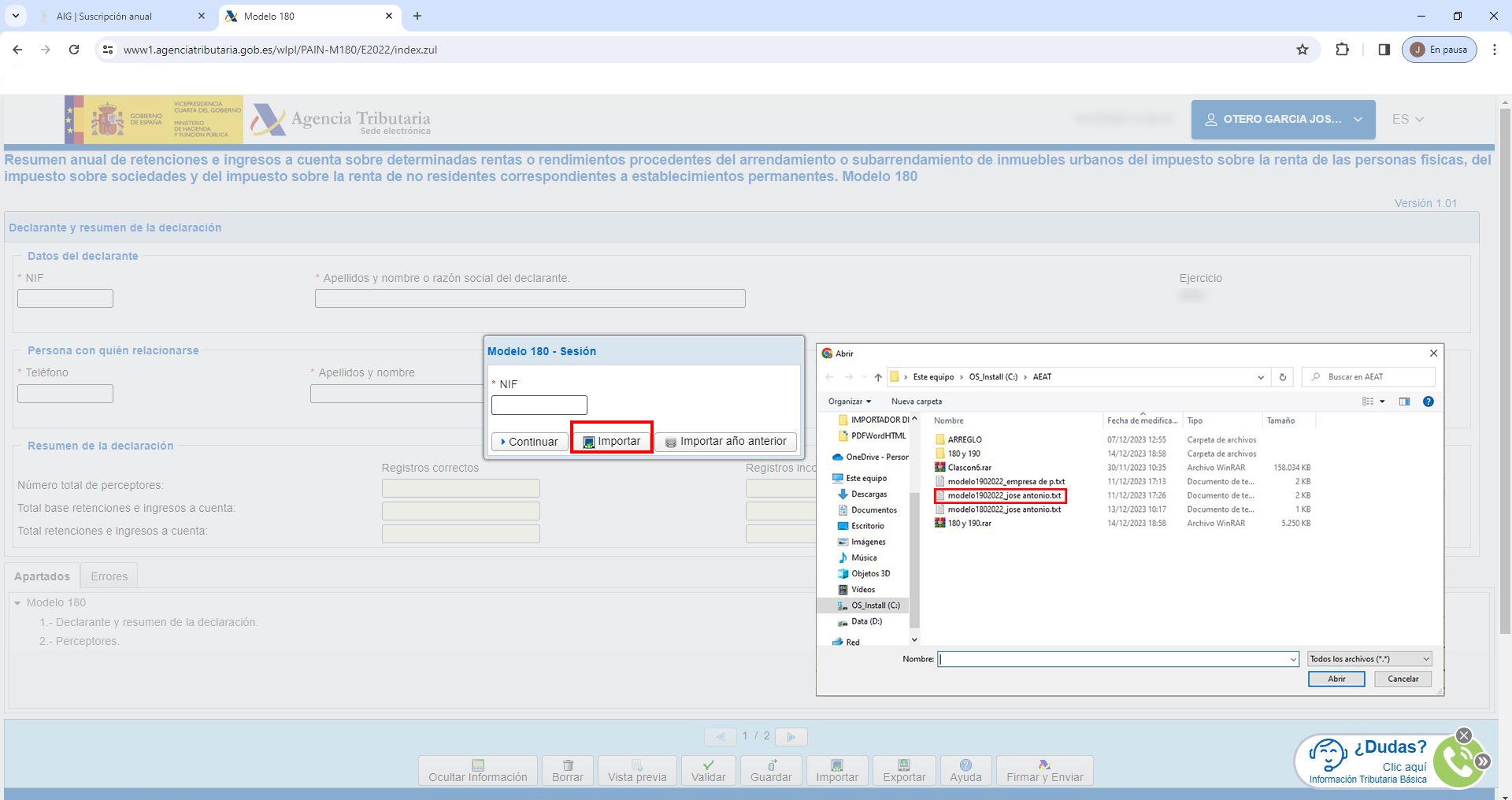The width and height of the screenshot is (1512, 800).
Task: Click Borrar trash button
Action: [x=567, y=770]
